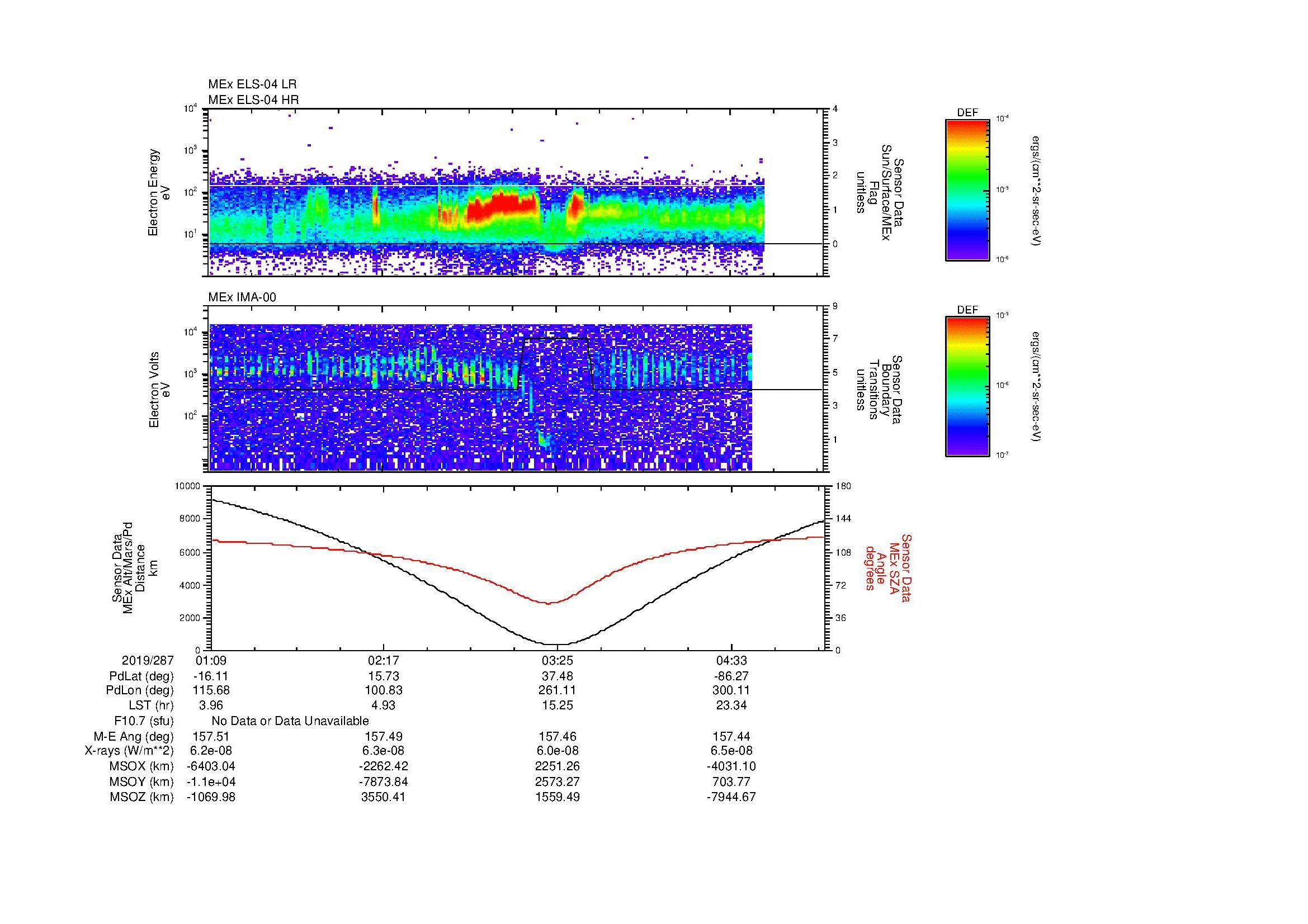Select the top DEF color bar
This screenshot has height=924, width=1308.
click(x=967, y=189)
